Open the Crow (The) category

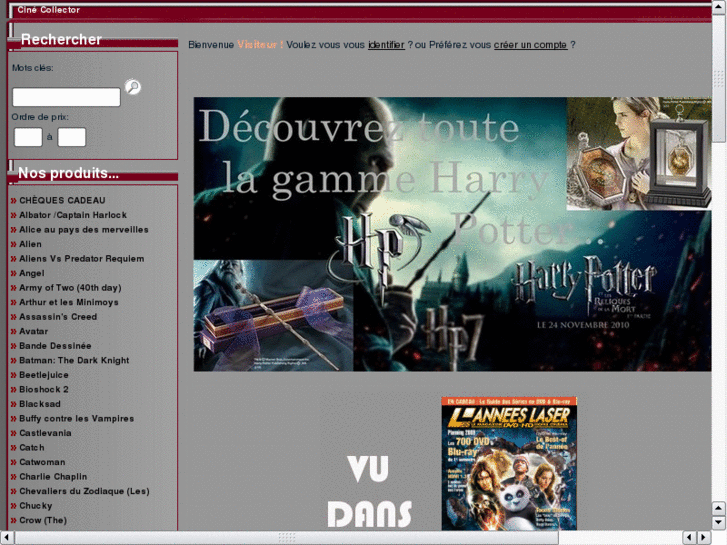click(43, 520)
